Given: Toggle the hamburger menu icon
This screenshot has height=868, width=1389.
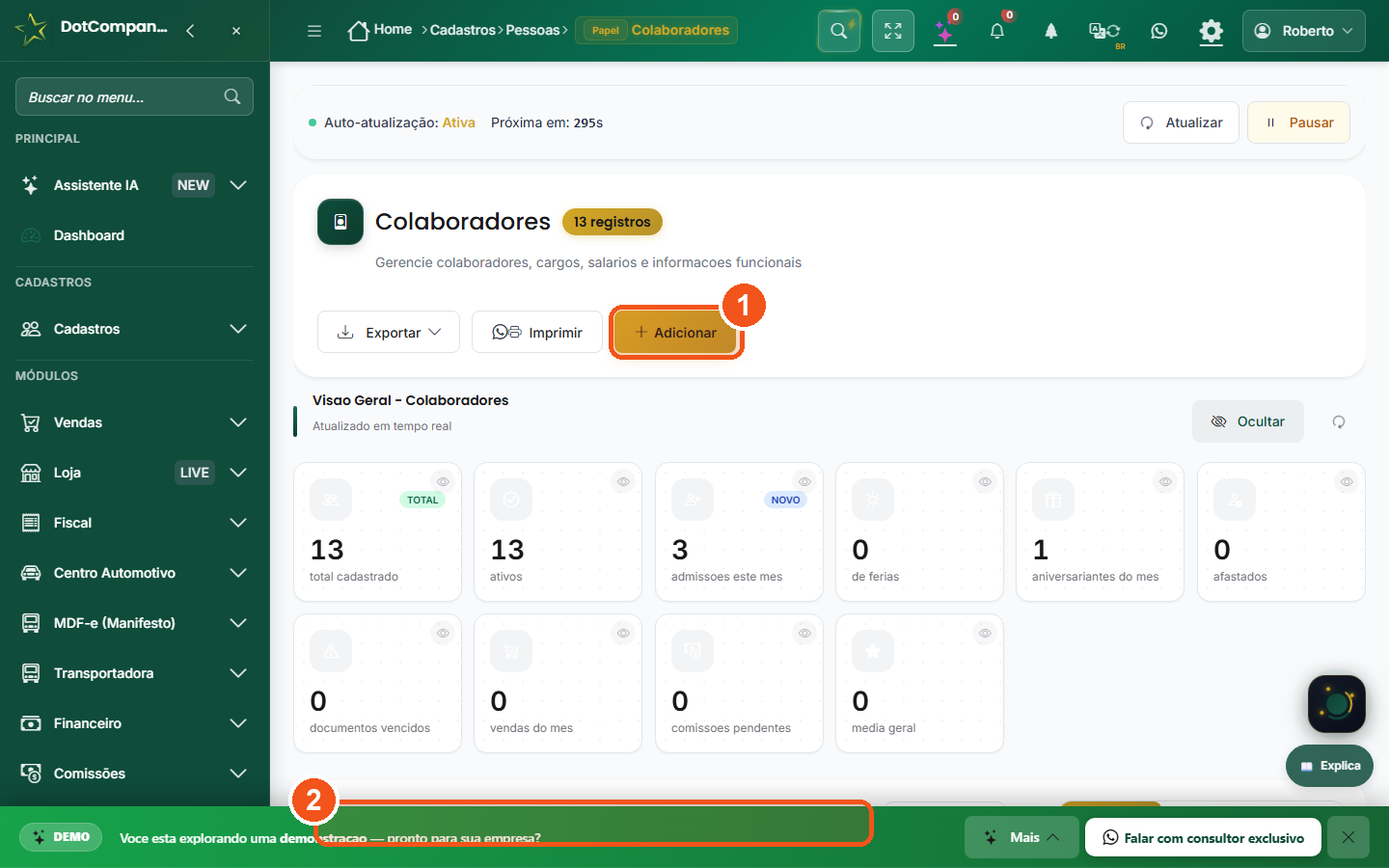Looking at the screenshot, I should [314, 31].
